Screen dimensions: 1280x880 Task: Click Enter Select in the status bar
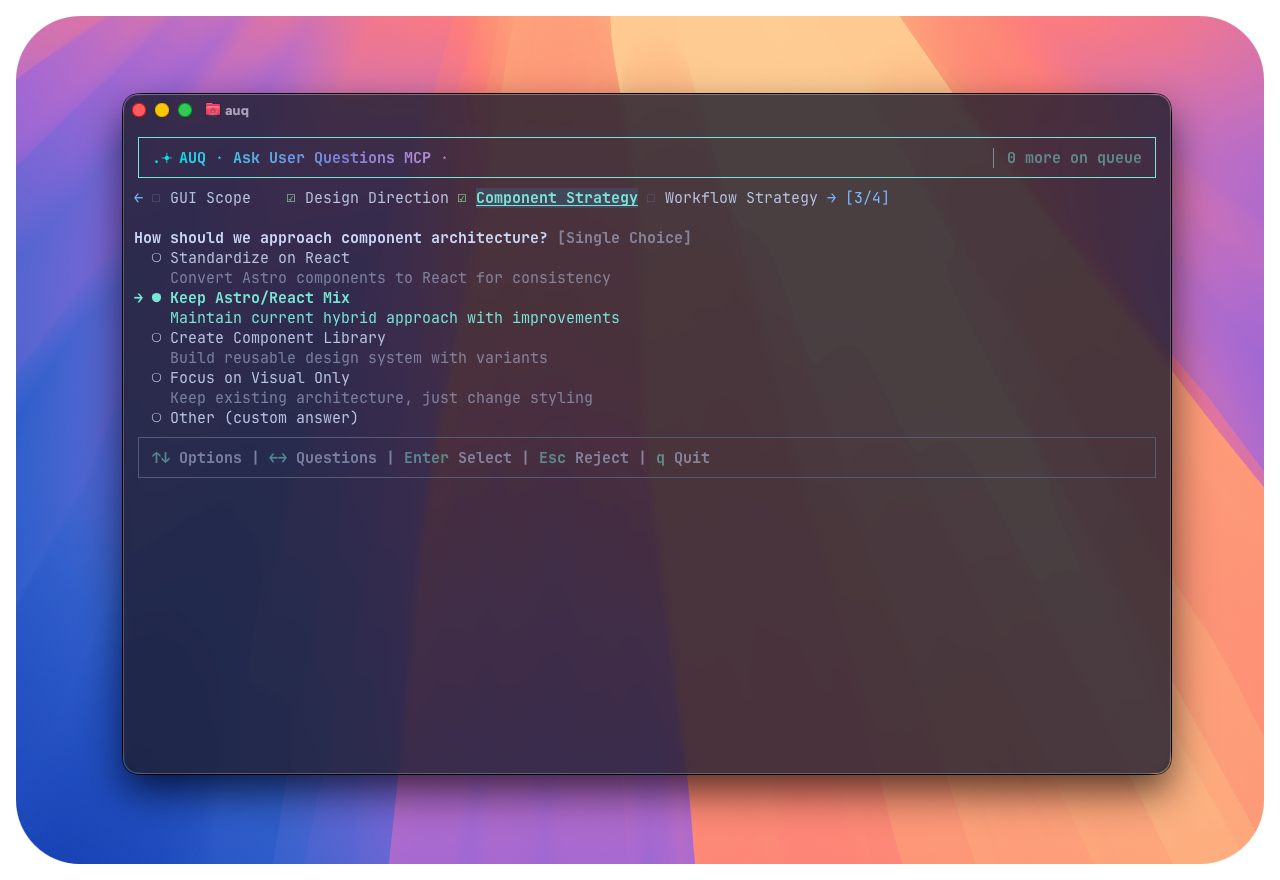pyautogui.click(x=458, y=457)
